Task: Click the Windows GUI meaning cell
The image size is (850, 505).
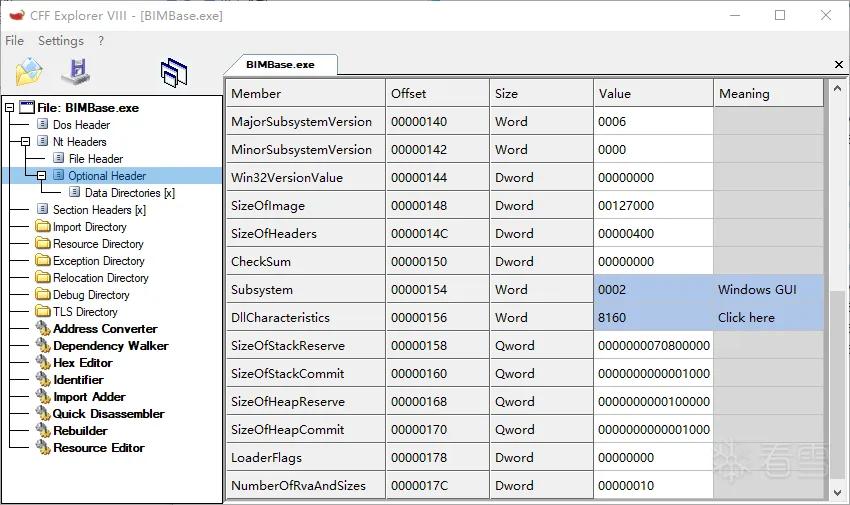Action: tap(769, 289)
